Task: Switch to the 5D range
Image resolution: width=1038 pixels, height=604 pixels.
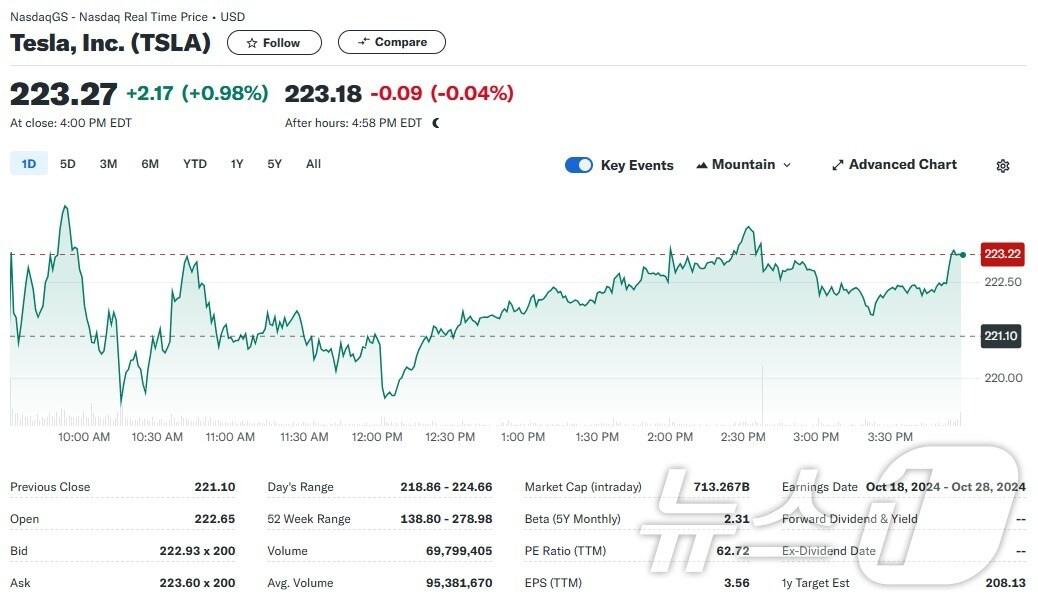Action: 67,164
